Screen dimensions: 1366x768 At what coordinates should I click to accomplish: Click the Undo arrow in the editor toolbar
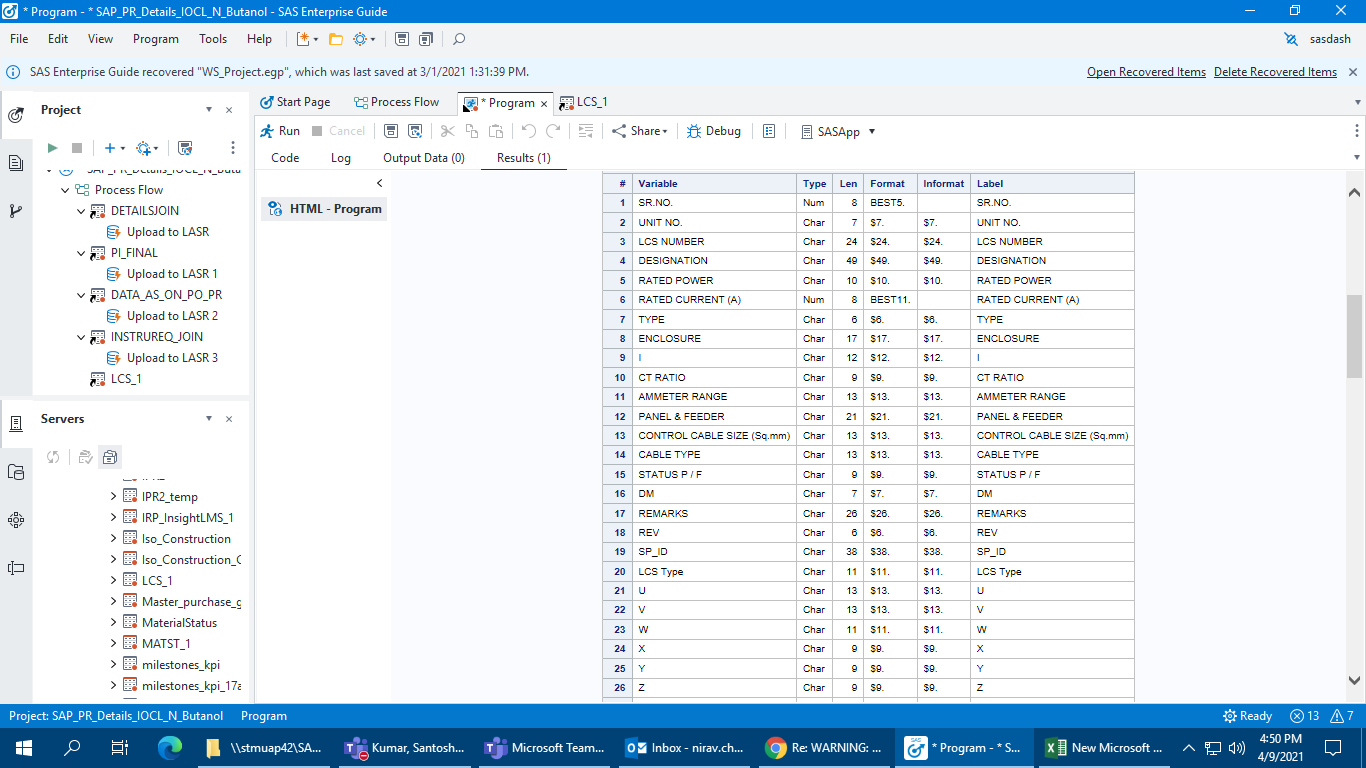pos(528,131)
